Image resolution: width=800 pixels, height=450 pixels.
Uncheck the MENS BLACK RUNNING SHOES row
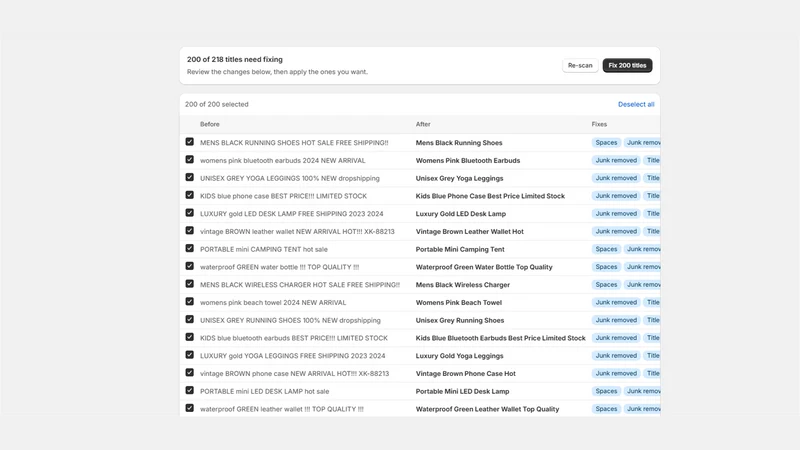[190, 142]
